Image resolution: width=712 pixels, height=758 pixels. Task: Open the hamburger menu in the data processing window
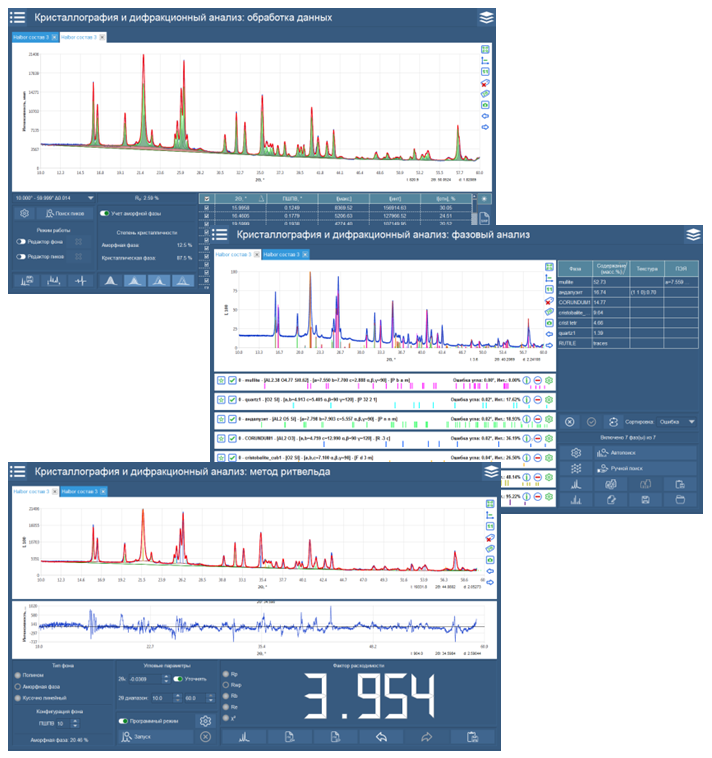point(20,18)
